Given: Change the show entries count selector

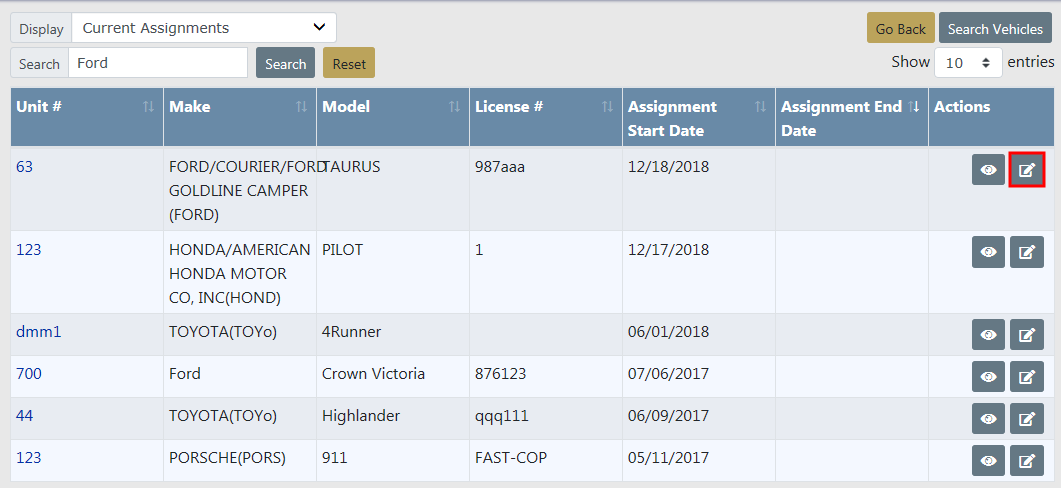Looking at the screenshot, I should [967, 62].
